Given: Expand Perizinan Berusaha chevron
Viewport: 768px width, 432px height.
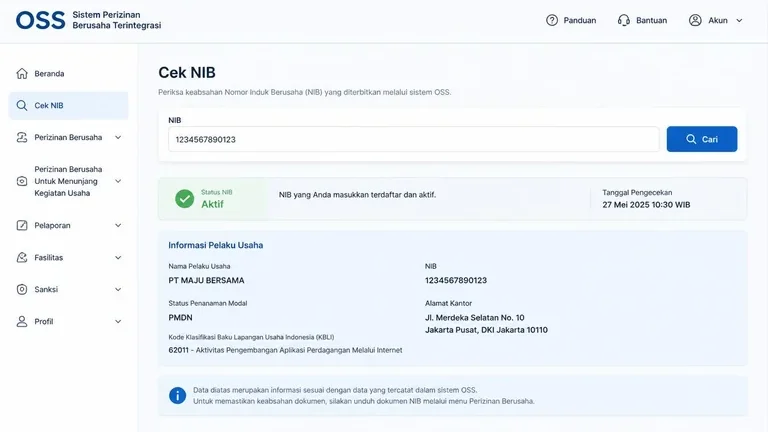Looking at the screenshot, I should tap(118, 137).
